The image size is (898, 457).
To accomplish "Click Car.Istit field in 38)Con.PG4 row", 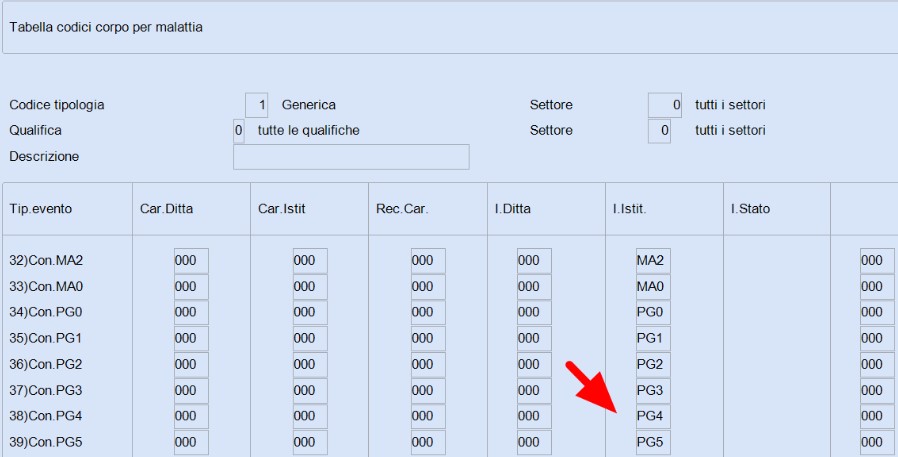I will point(310,416).
